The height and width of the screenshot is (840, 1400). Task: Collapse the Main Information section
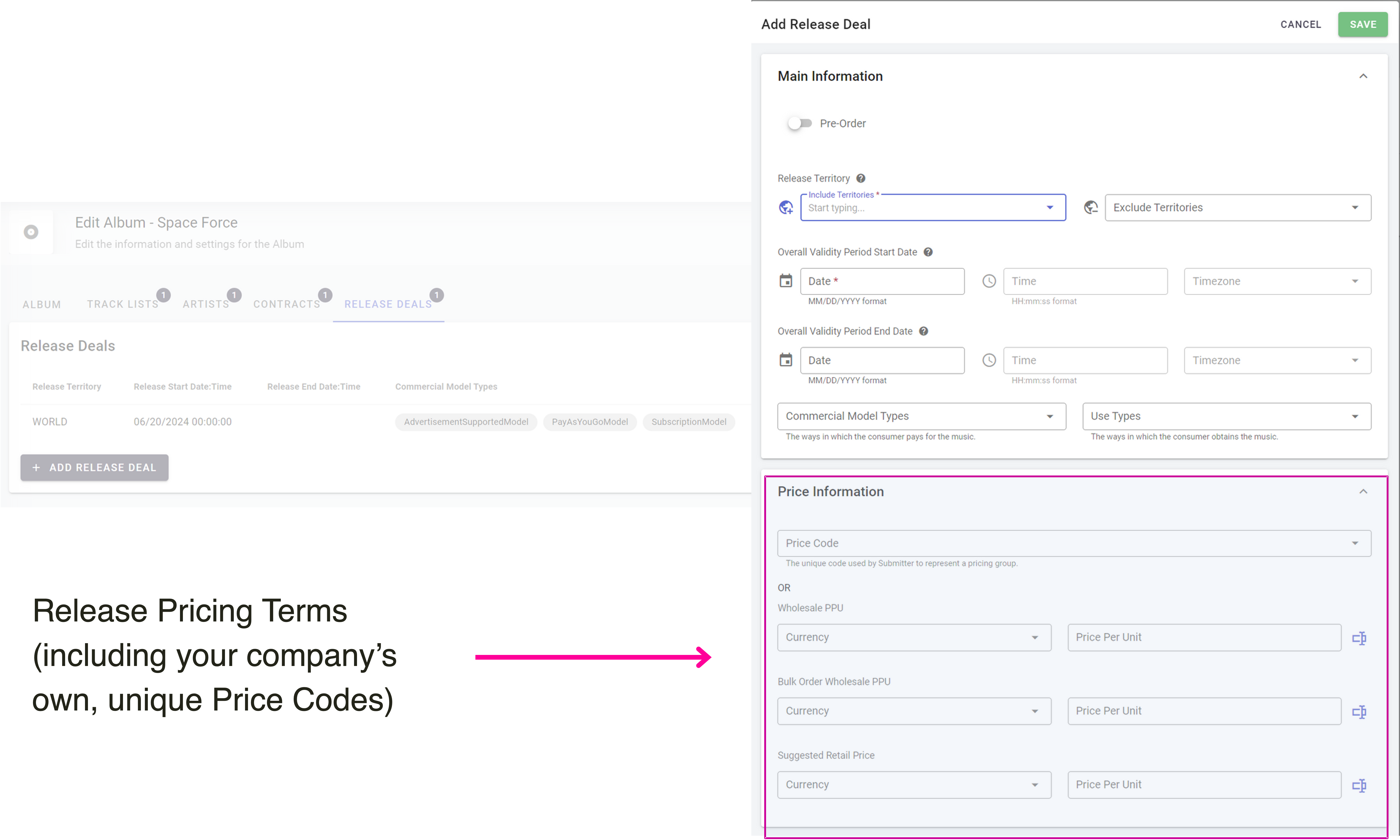pos(1363,76)
